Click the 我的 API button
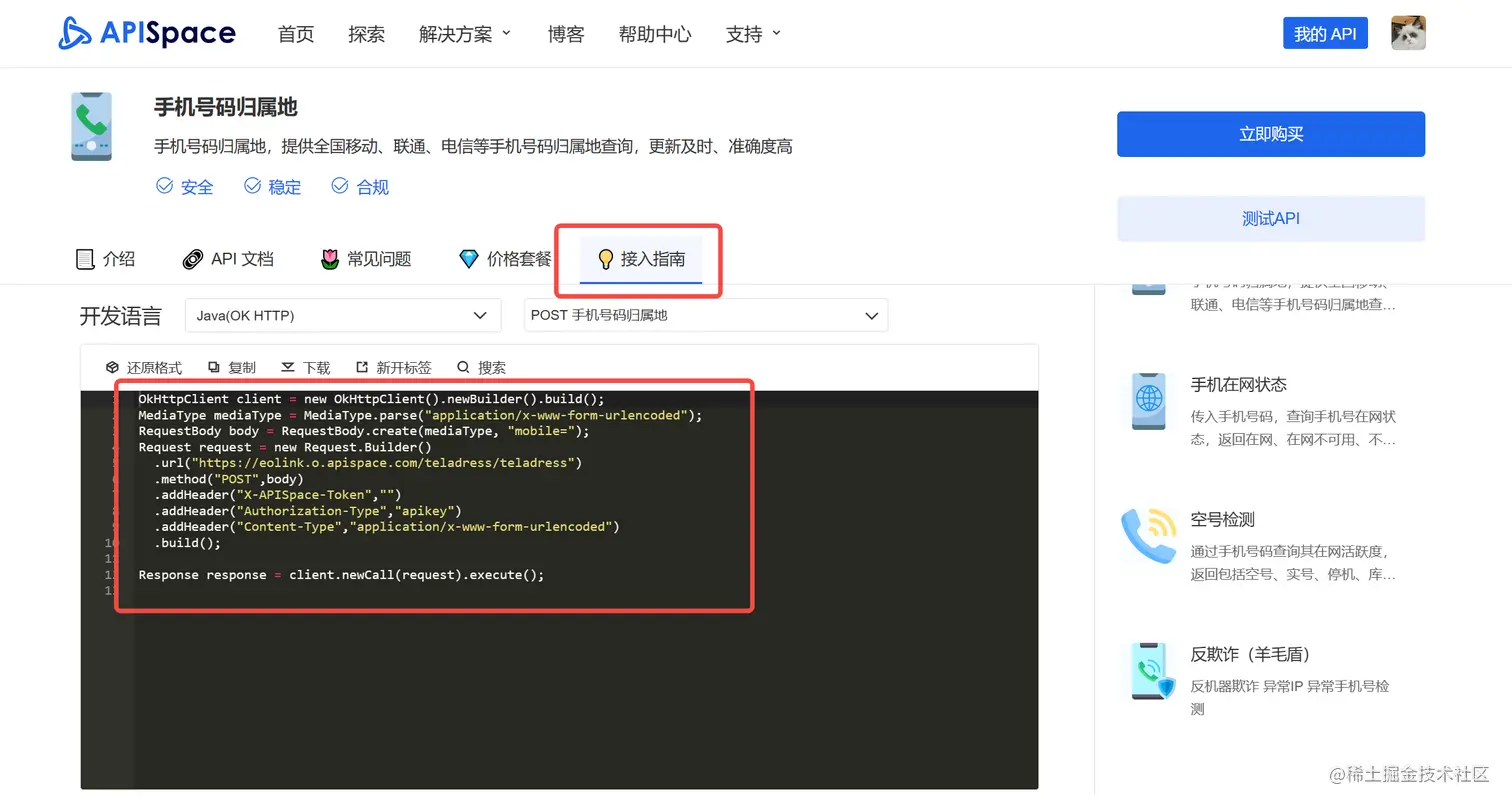This screenshot has width=1512, height=807. 1325,33
